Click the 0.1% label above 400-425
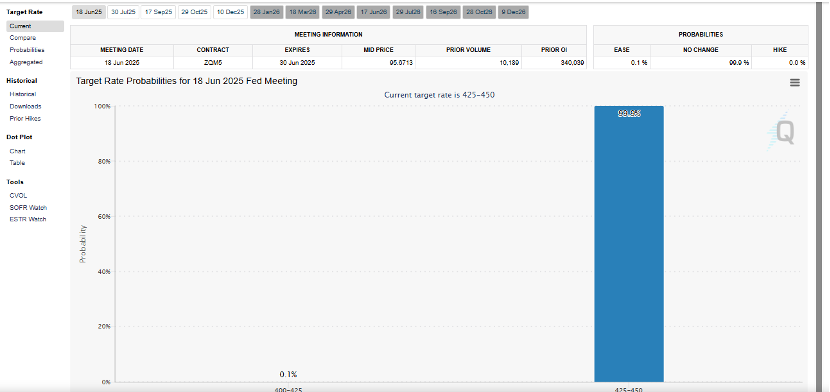 288,374
